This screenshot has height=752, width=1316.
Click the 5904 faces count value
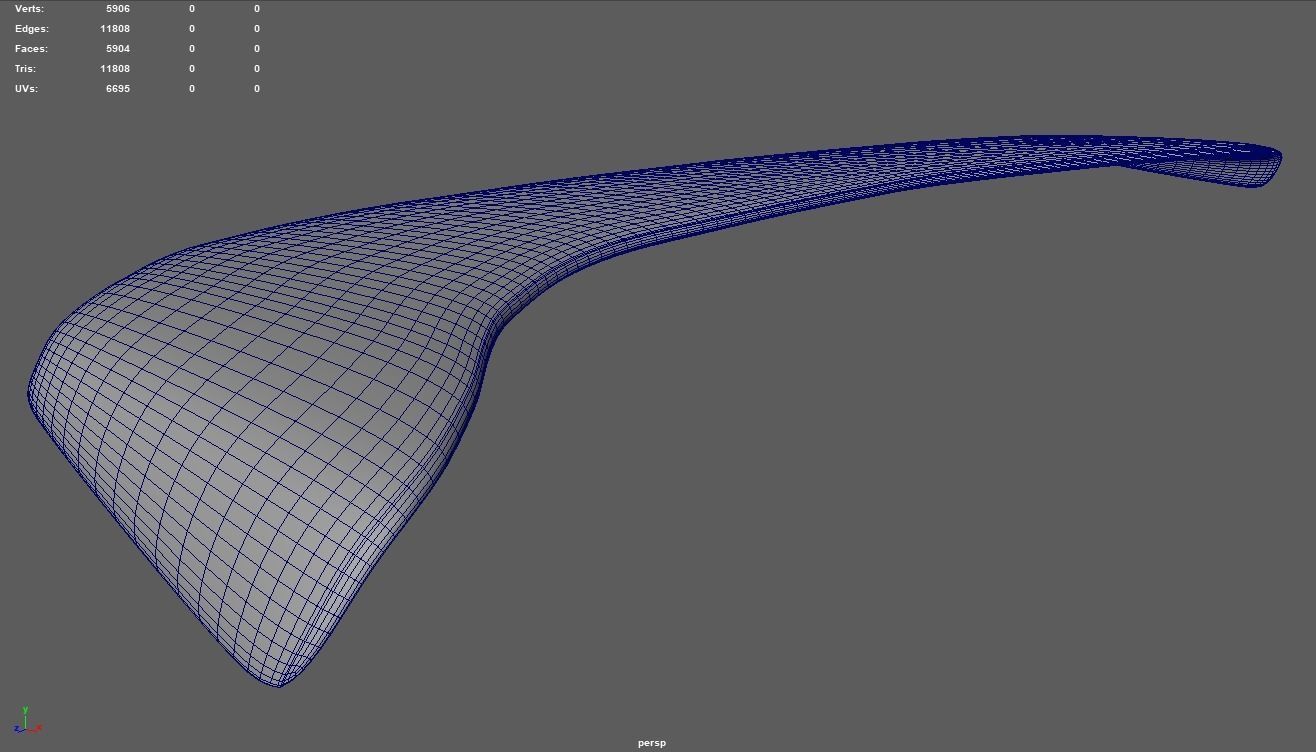coord(118,48)
